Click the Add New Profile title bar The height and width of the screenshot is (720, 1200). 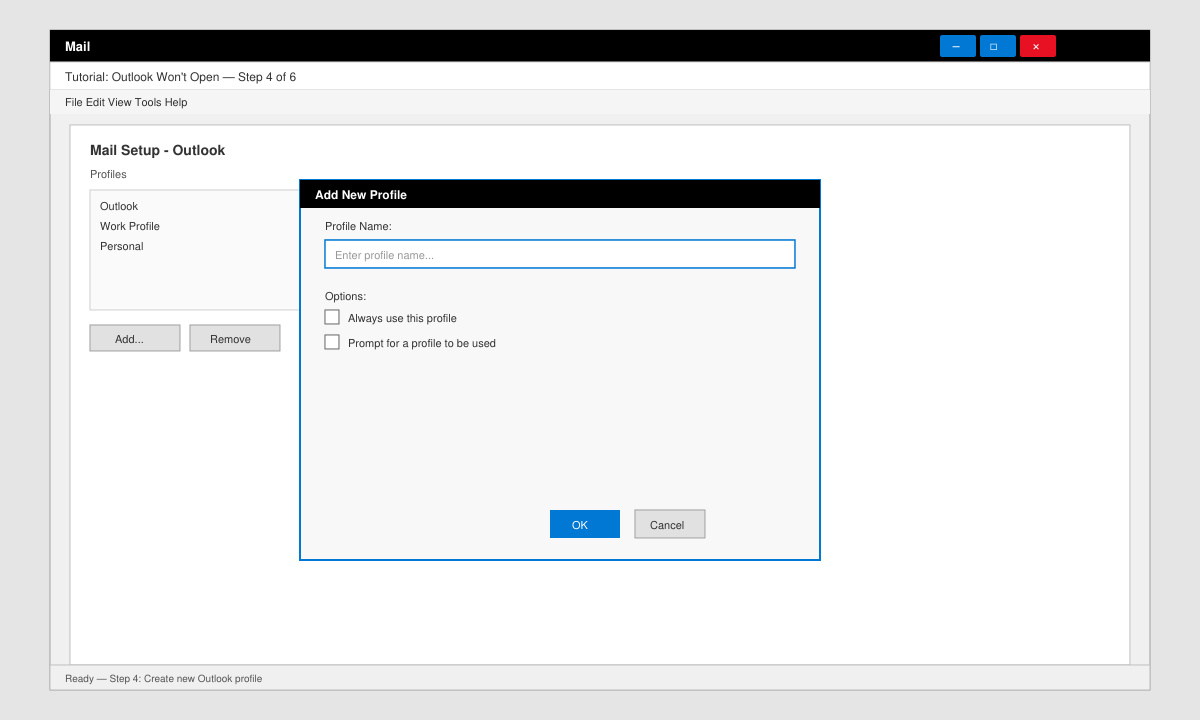559,194
